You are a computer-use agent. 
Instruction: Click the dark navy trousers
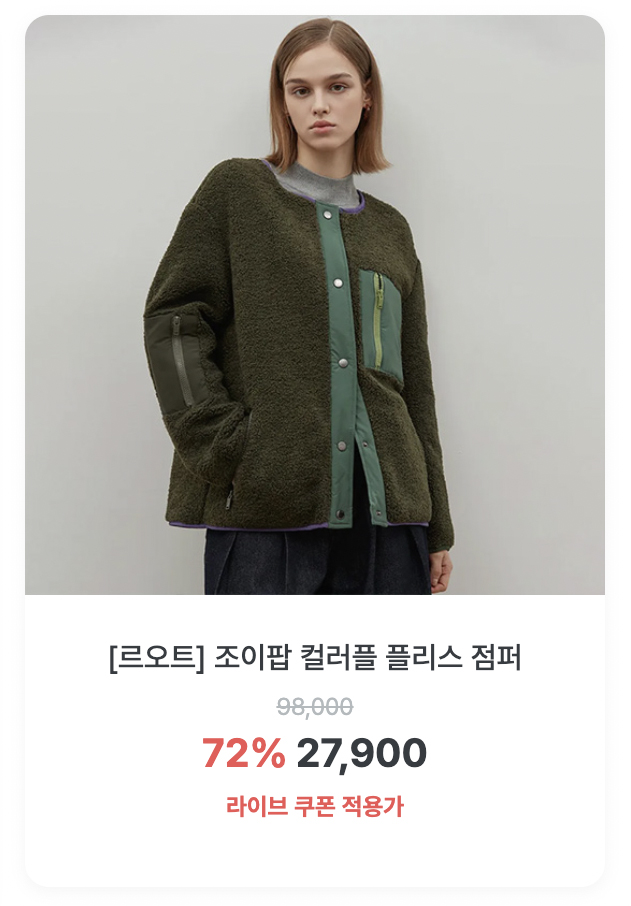[x=318, y=560]
